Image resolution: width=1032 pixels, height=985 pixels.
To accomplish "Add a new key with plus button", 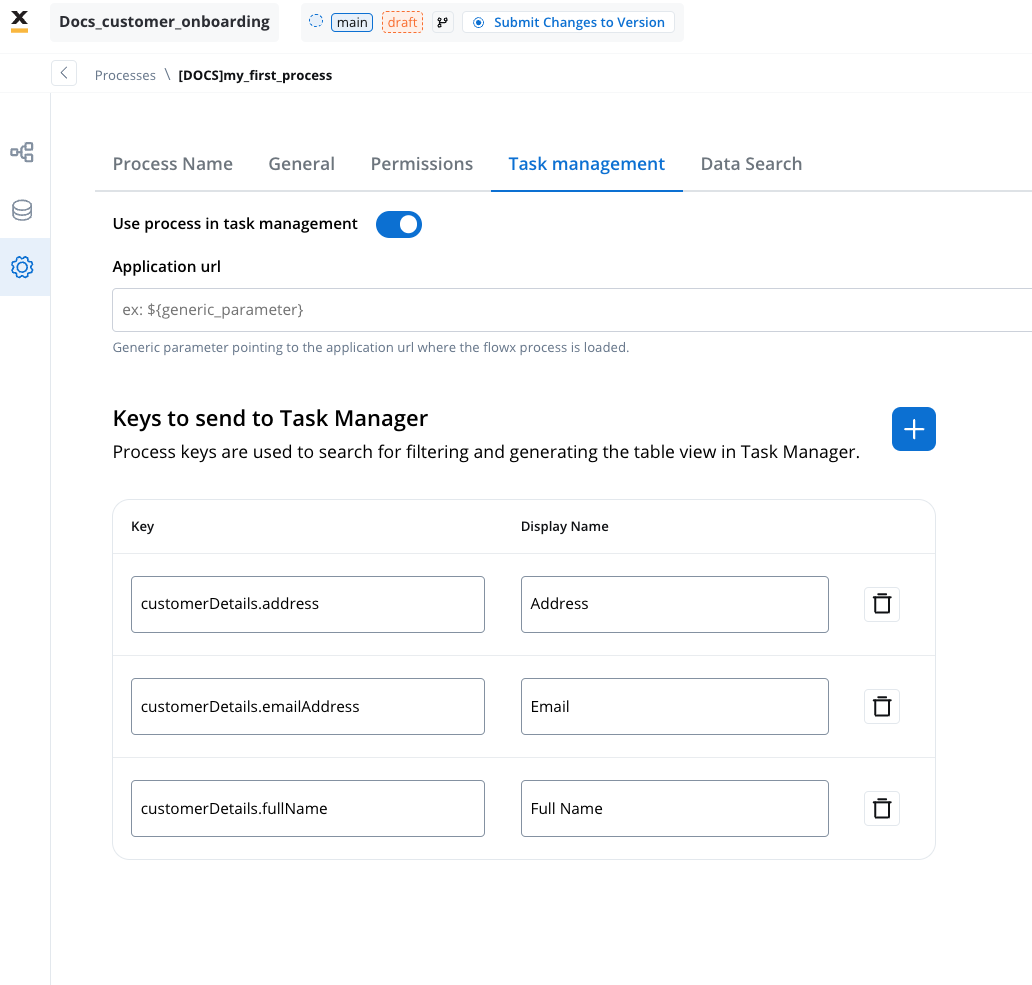I will [x=914, y=429].
